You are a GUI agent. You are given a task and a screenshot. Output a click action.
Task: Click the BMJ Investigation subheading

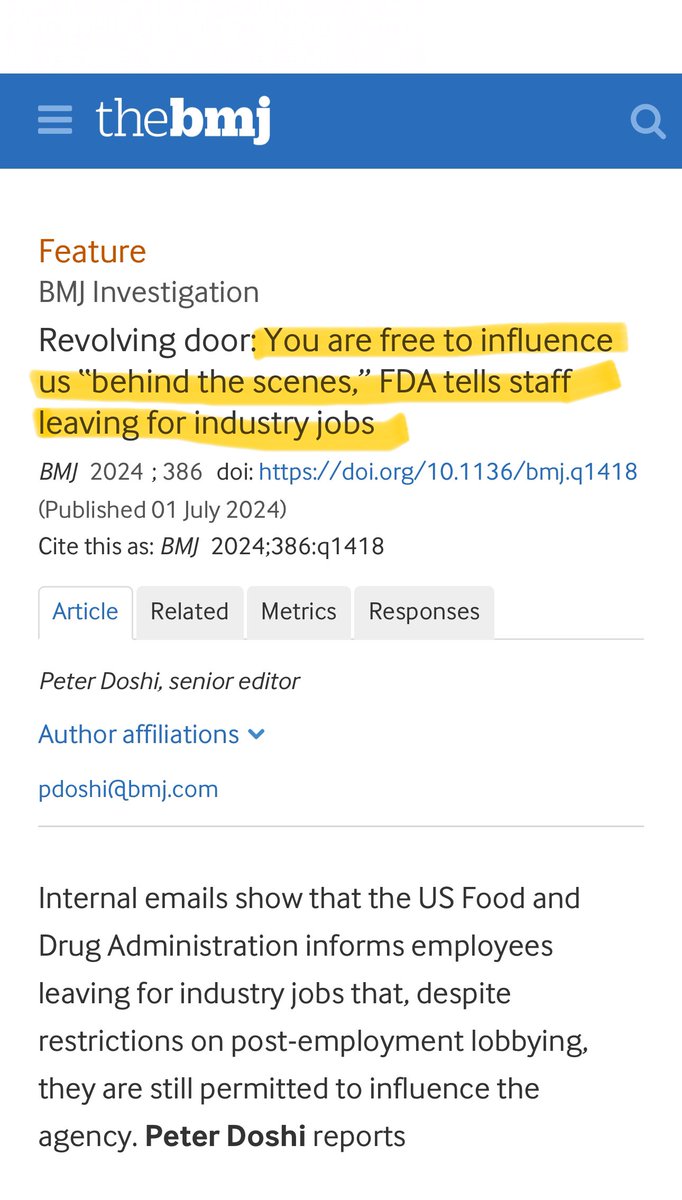(x=148, y=292)
